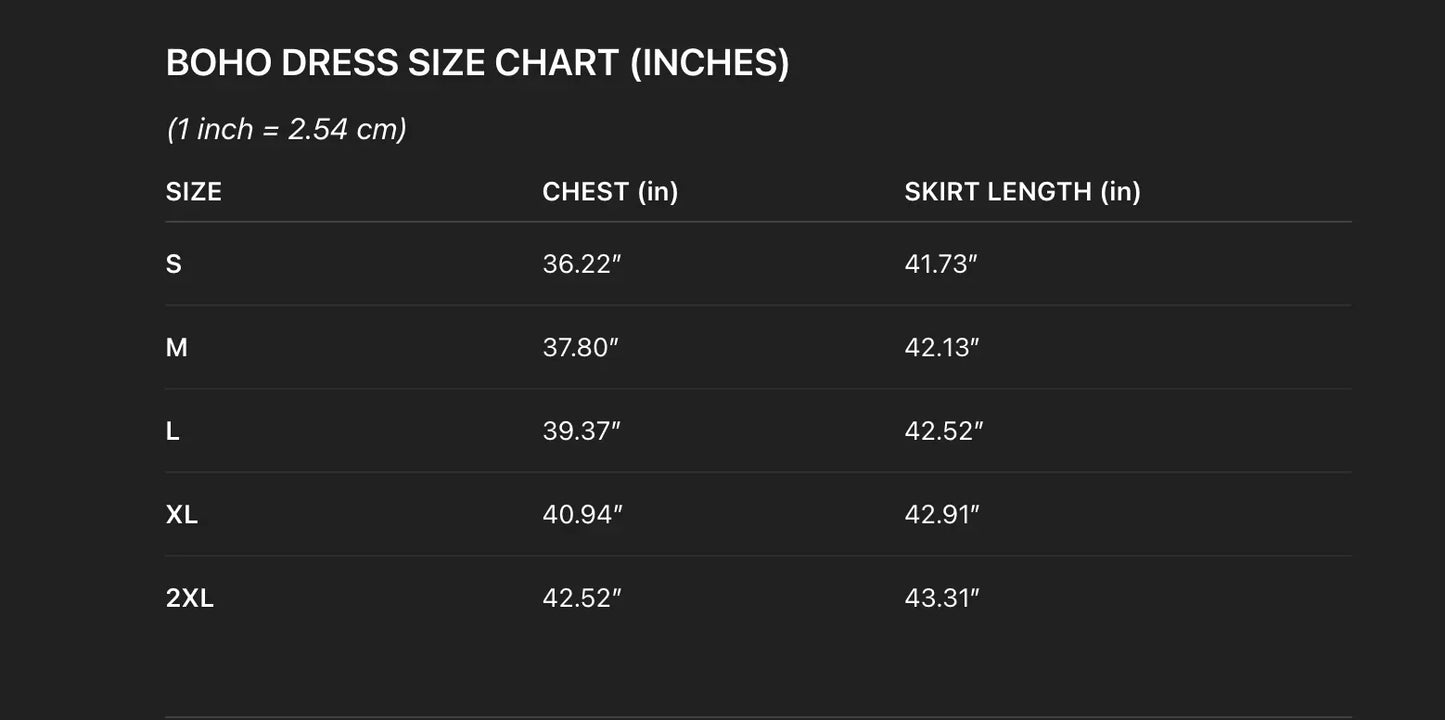Click the inch to cm conversion note

286,129
